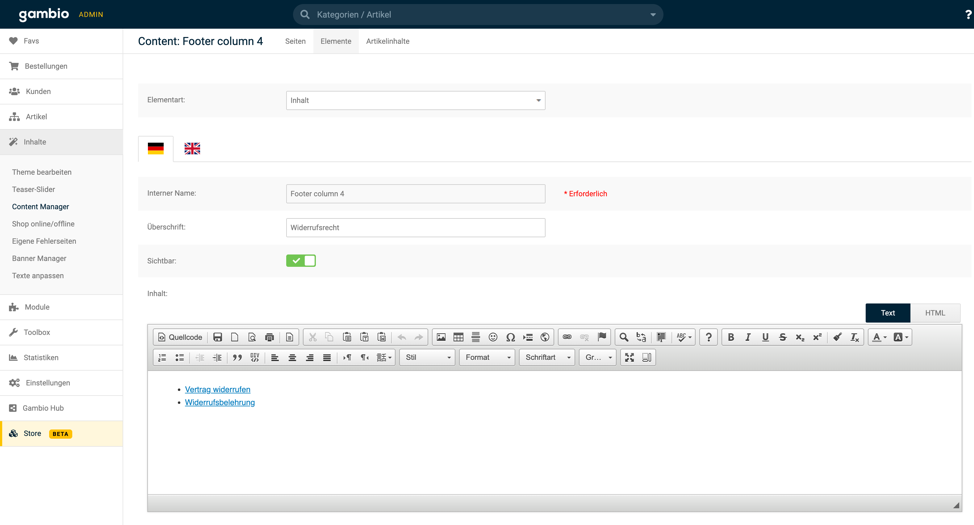Open the Gr... font size dropdown

click(x=598, y=358)
